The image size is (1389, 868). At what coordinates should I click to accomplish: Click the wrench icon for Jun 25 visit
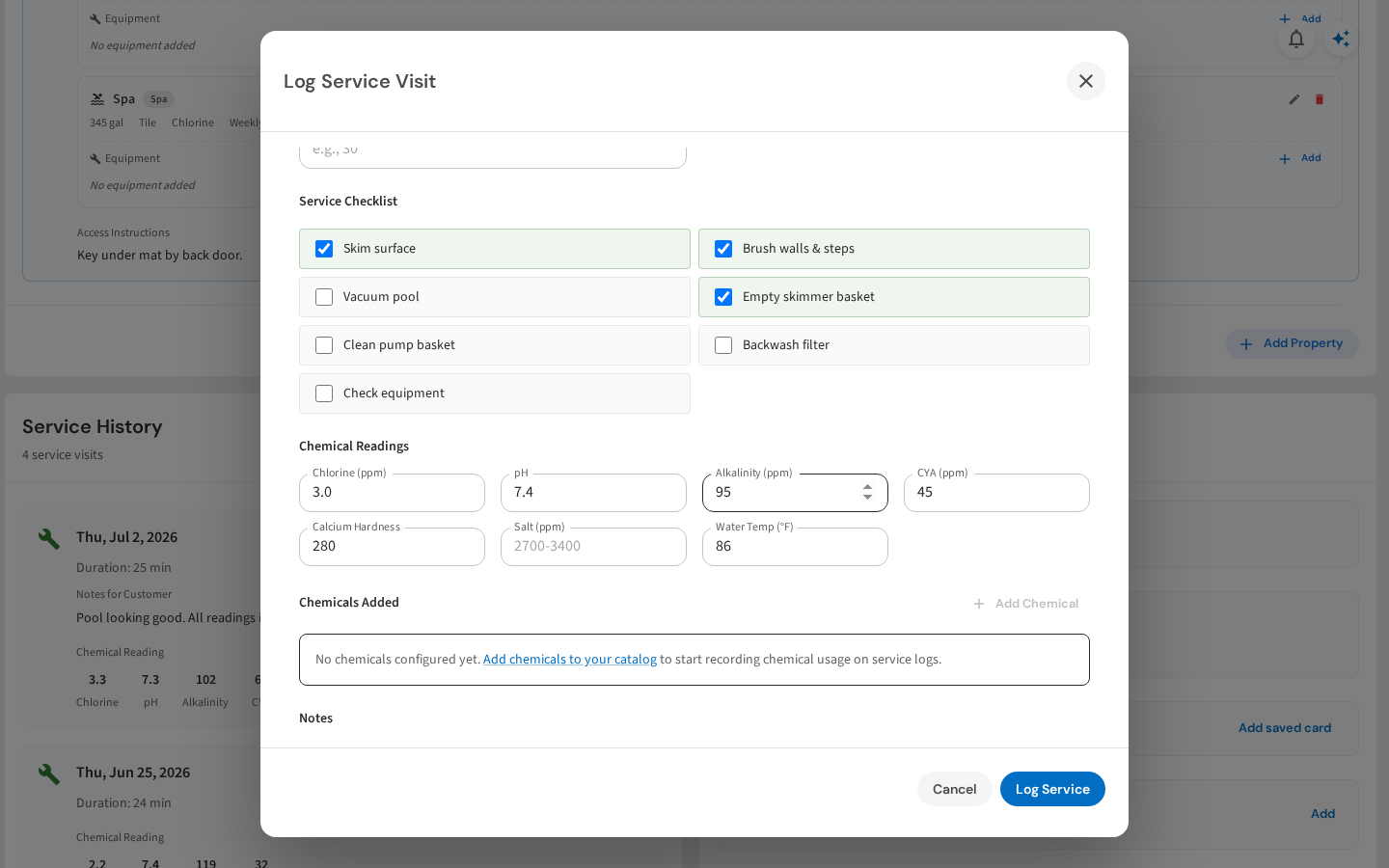(x=49, y=773)
